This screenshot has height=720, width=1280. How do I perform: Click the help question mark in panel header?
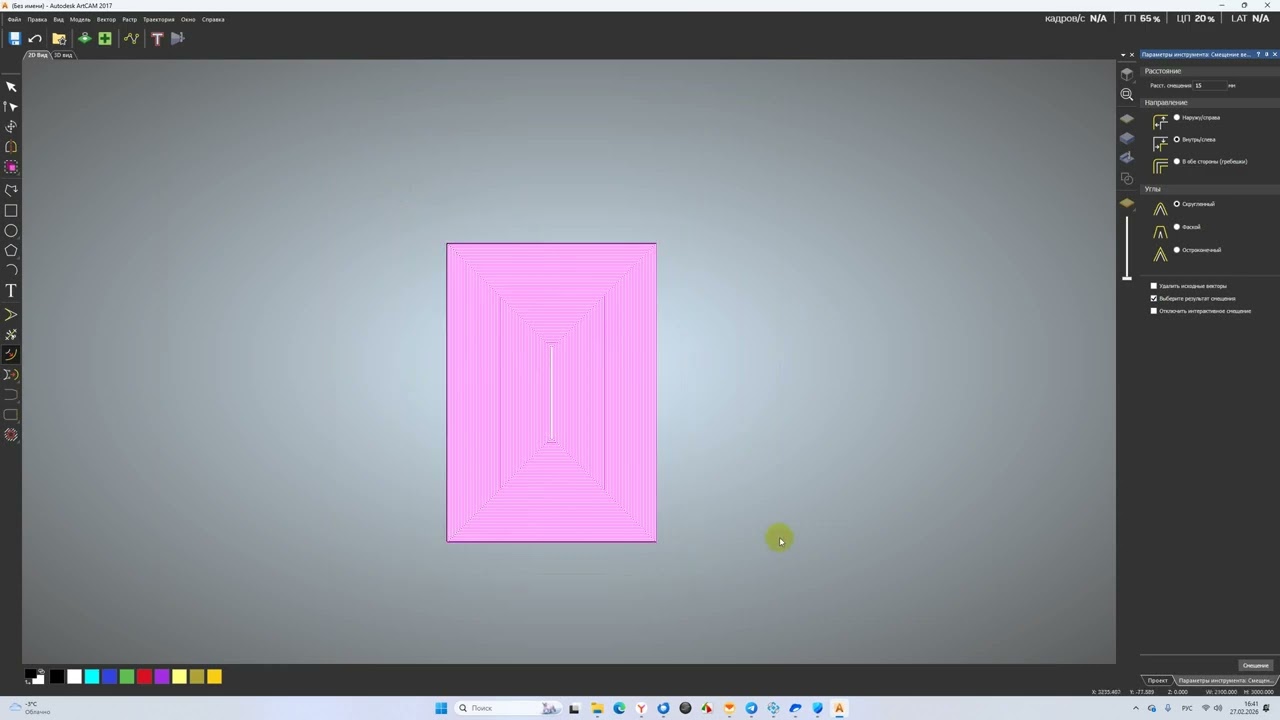tap(1258, 54)
